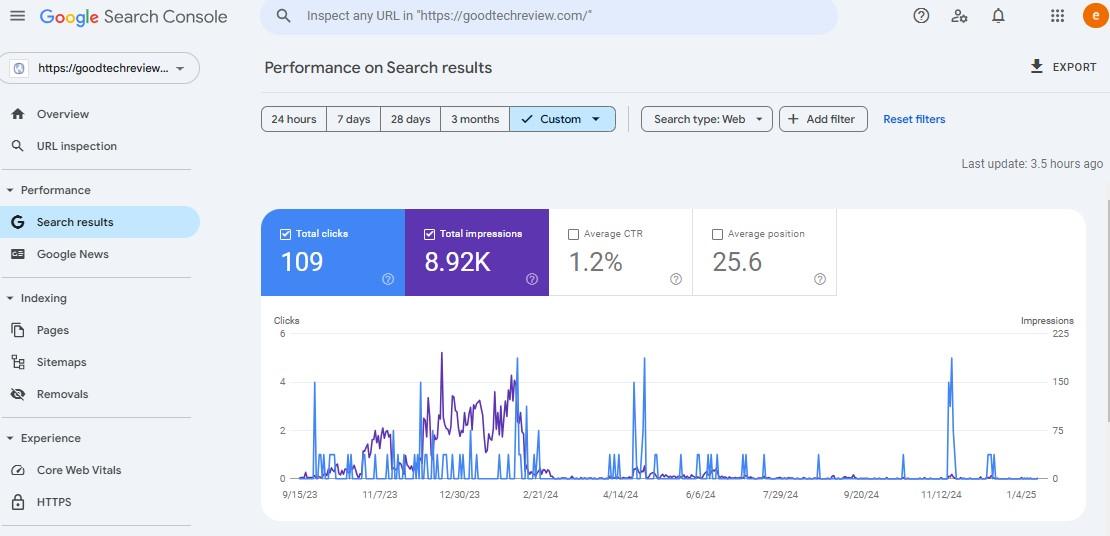
Task: Click the Overview home icon
Action: (18, 114)
